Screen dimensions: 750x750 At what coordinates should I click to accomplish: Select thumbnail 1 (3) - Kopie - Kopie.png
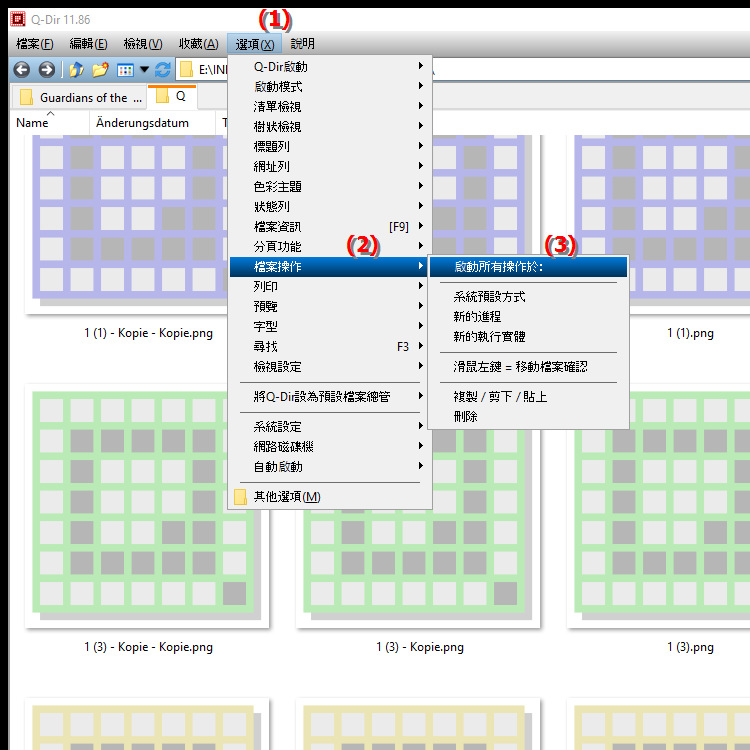[147, 506]
